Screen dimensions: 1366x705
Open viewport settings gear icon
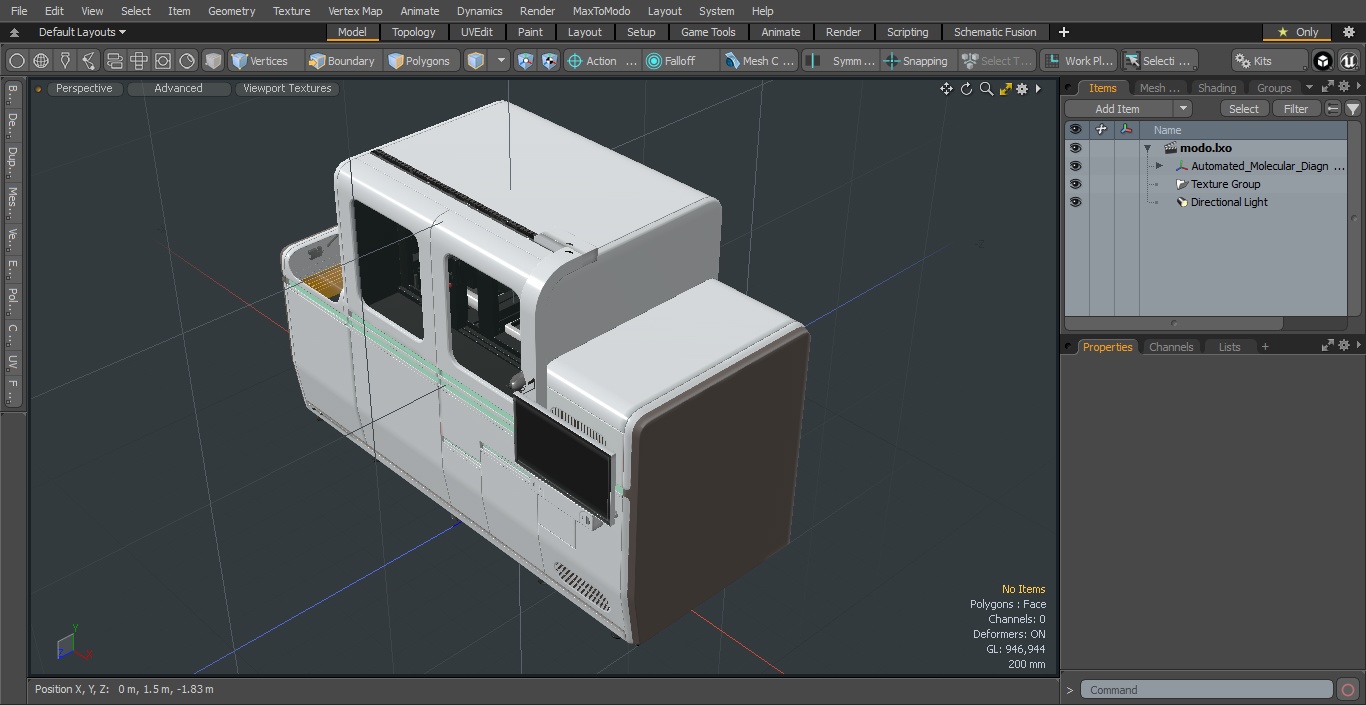(1022, 89)
